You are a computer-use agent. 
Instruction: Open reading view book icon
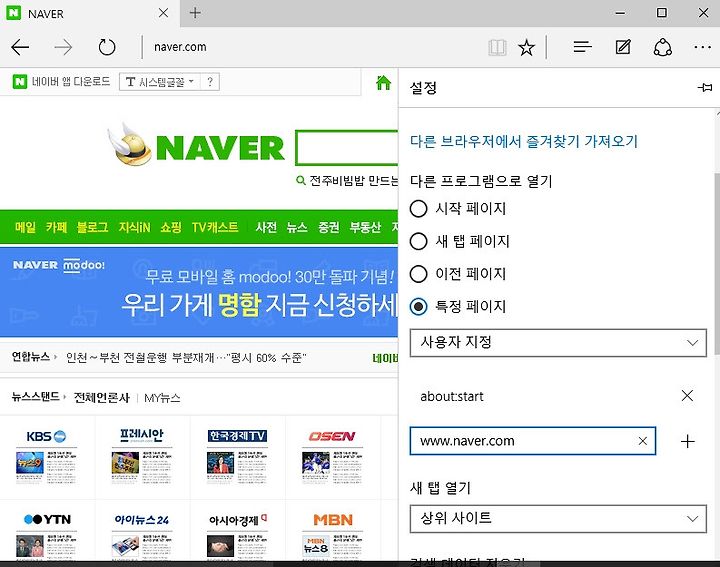pyautogui.click(x=497, y=47)
